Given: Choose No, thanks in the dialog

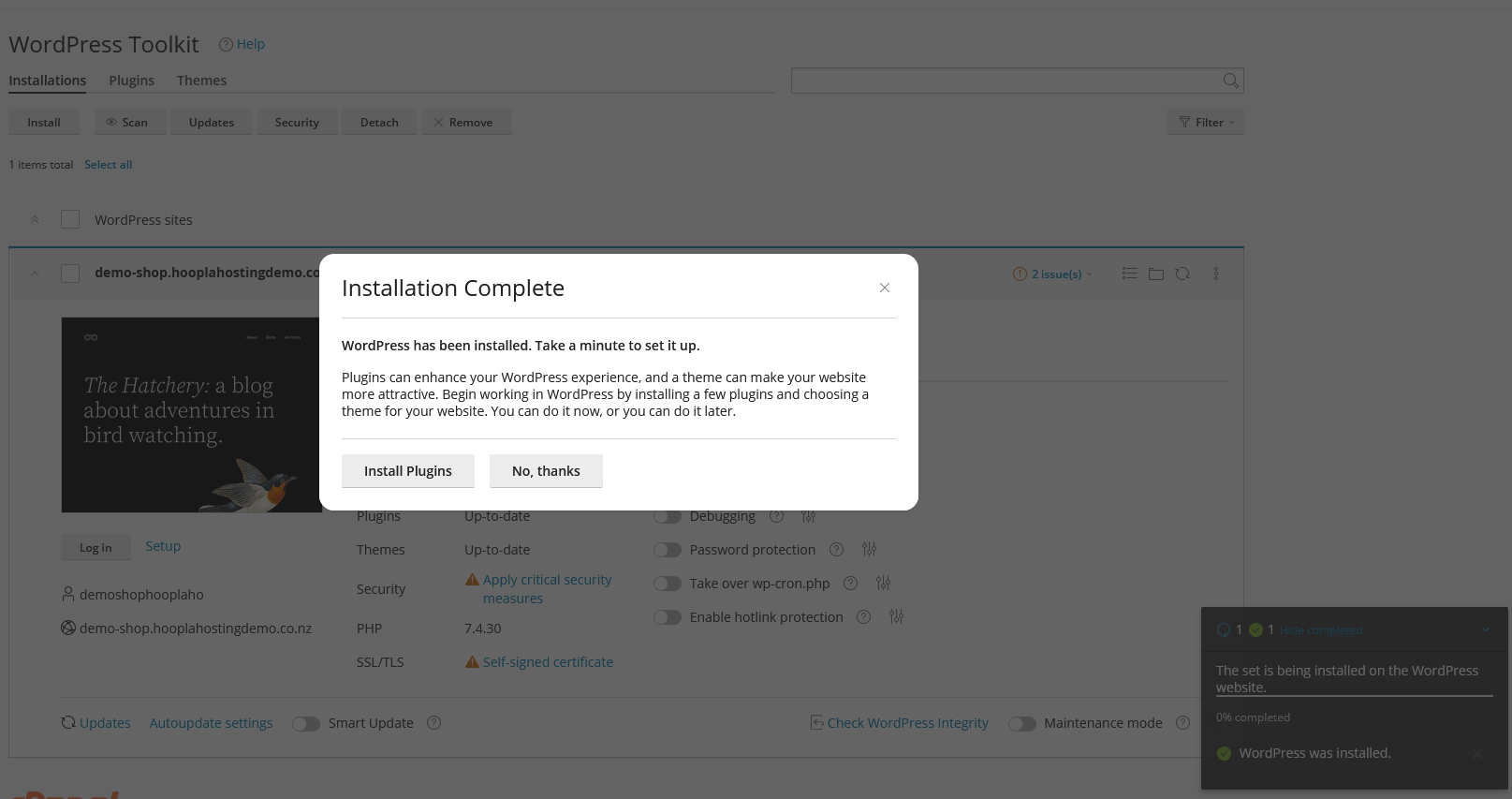Looking at the screenshot, I should (x=546, y=471).
